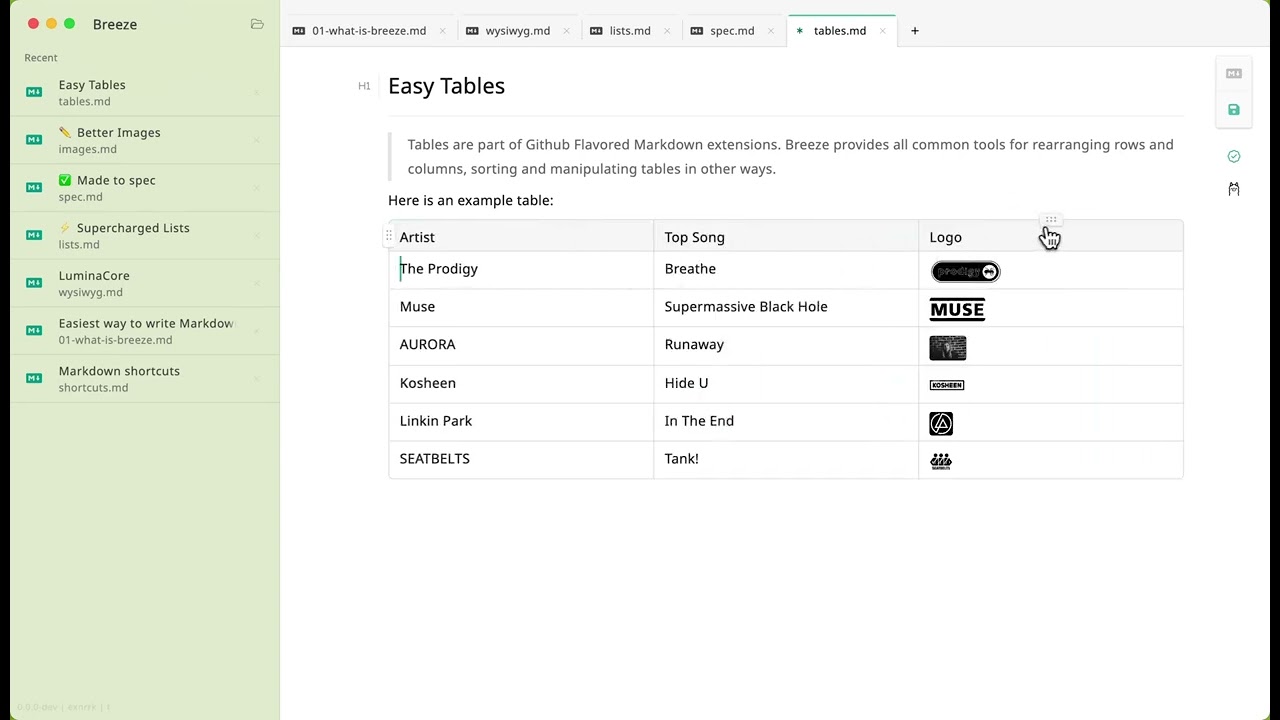This screenshot has width=1280, height=720.
Task: Click Markdown icon on spec.md tab
Action: click(697, 31)
